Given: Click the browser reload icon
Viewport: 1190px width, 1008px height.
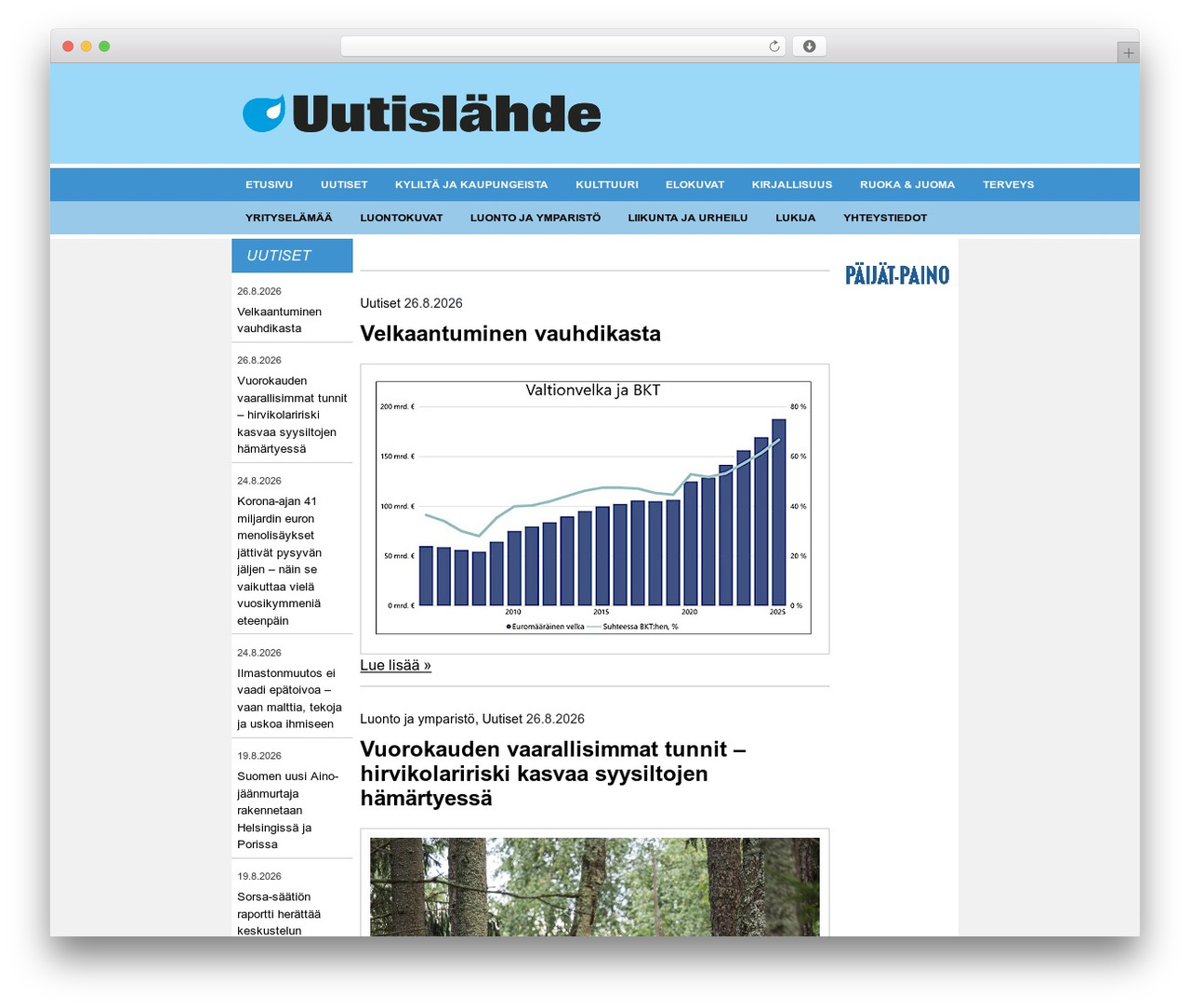Looking at the screenshot, I should coord(773,46).
